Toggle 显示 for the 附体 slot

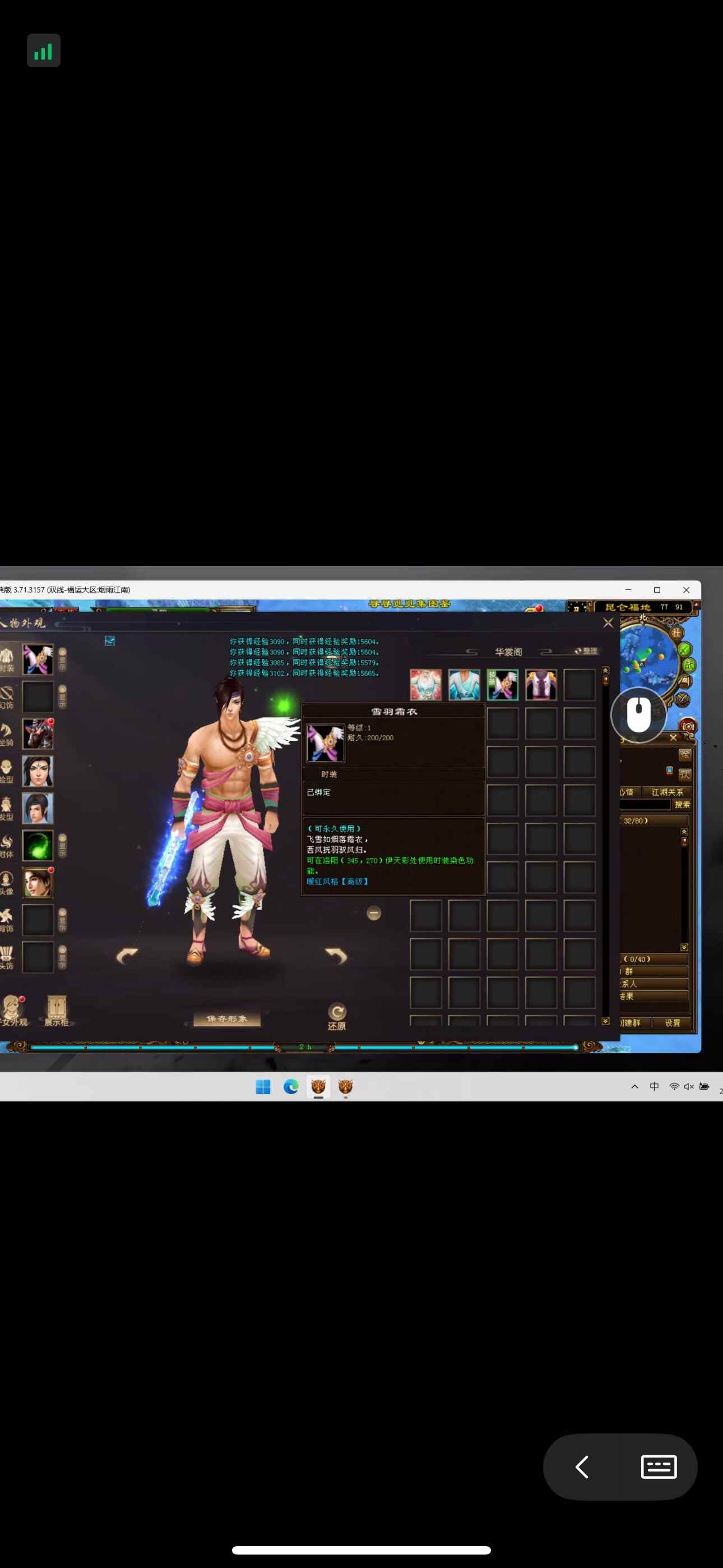(x=62, y=846)
